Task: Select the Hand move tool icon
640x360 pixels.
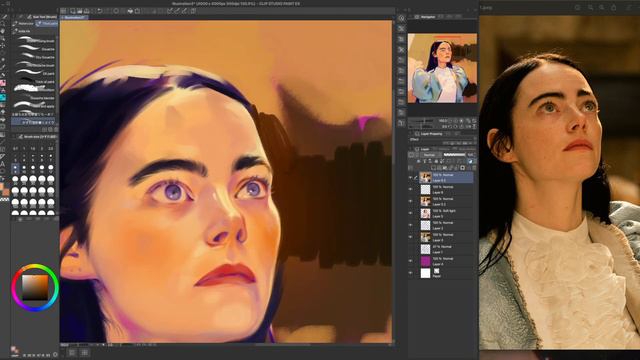Action: tap(3, 31)
